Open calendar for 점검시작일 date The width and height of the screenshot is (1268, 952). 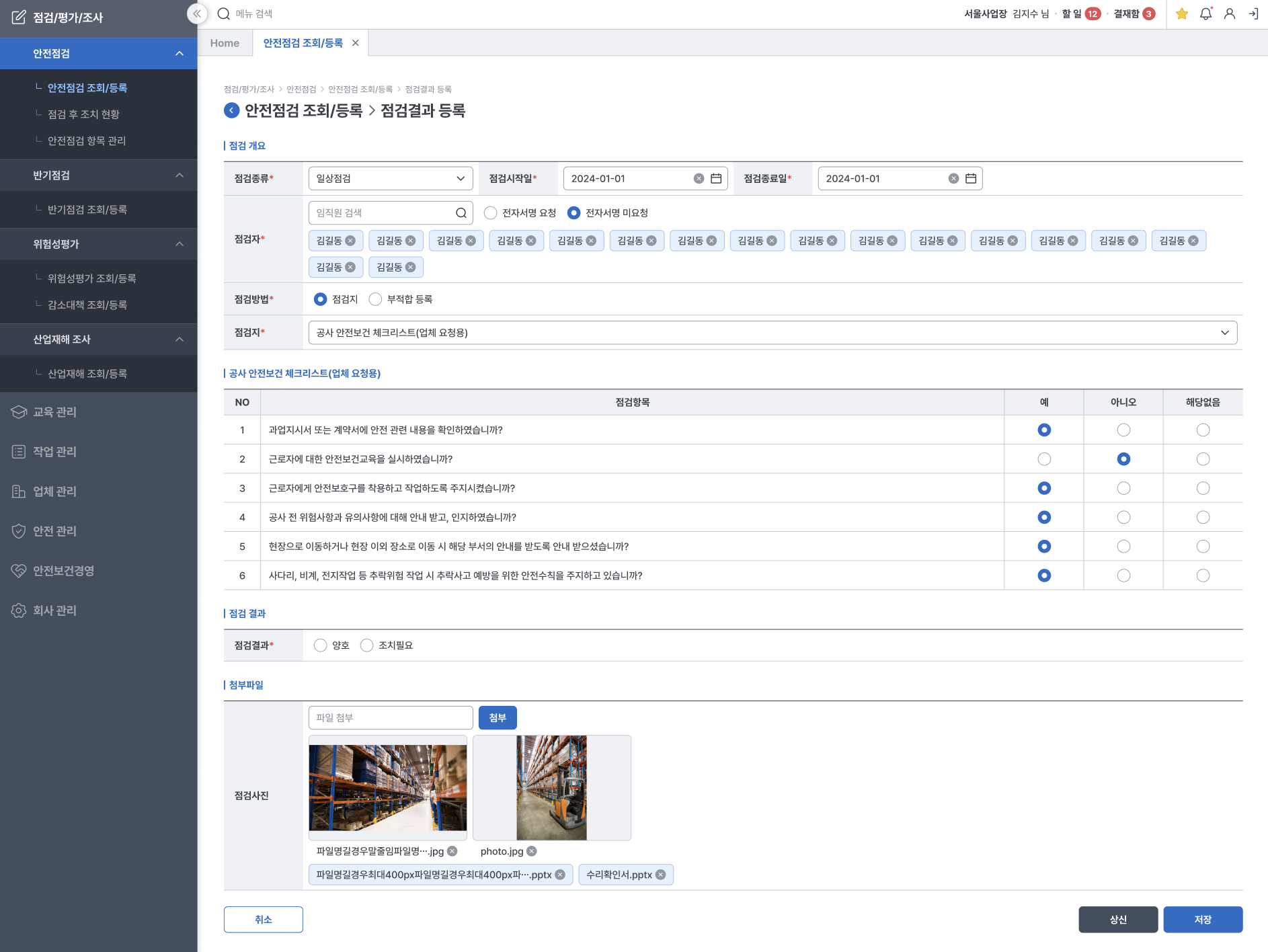[x=716, y=179]
